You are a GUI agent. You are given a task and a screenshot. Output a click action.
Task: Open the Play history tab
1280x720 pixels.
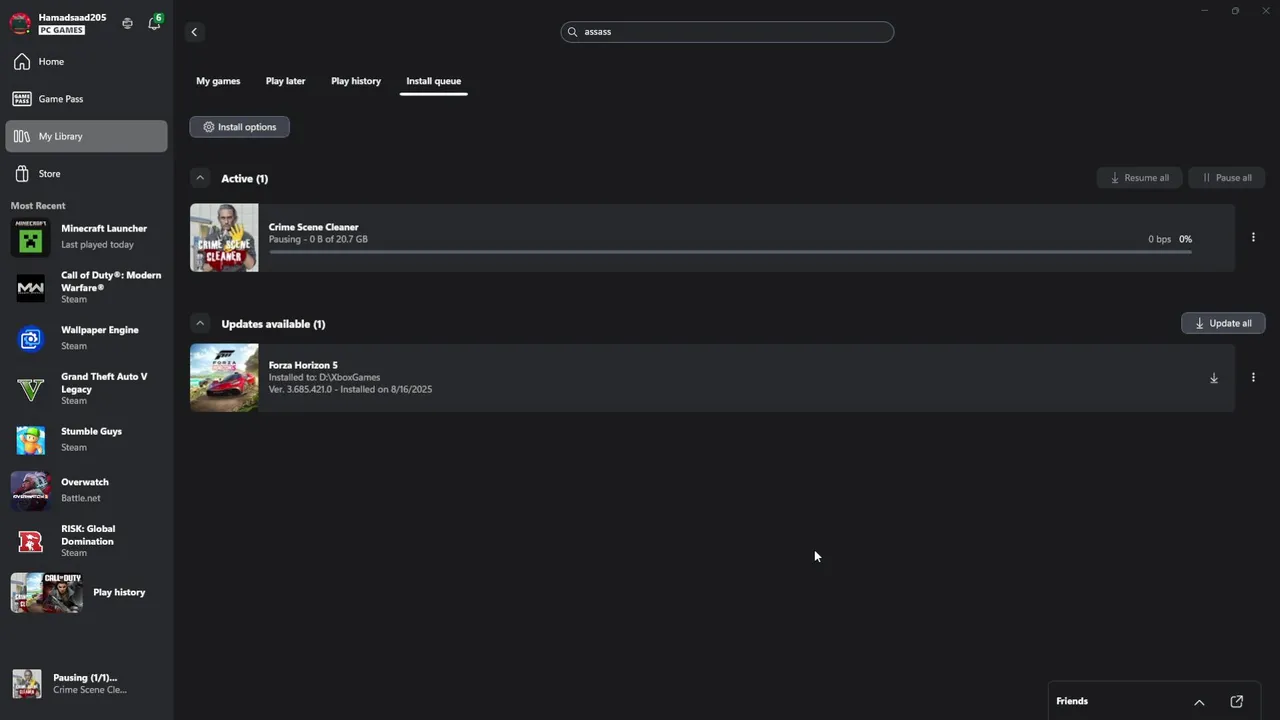tap(356, 81)
